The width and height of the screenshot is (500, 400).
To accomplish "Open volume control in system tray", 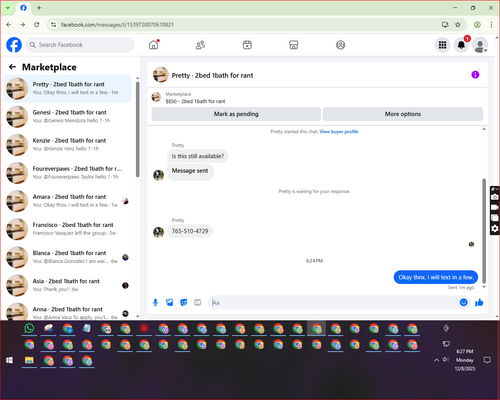I will pos(446,360).
